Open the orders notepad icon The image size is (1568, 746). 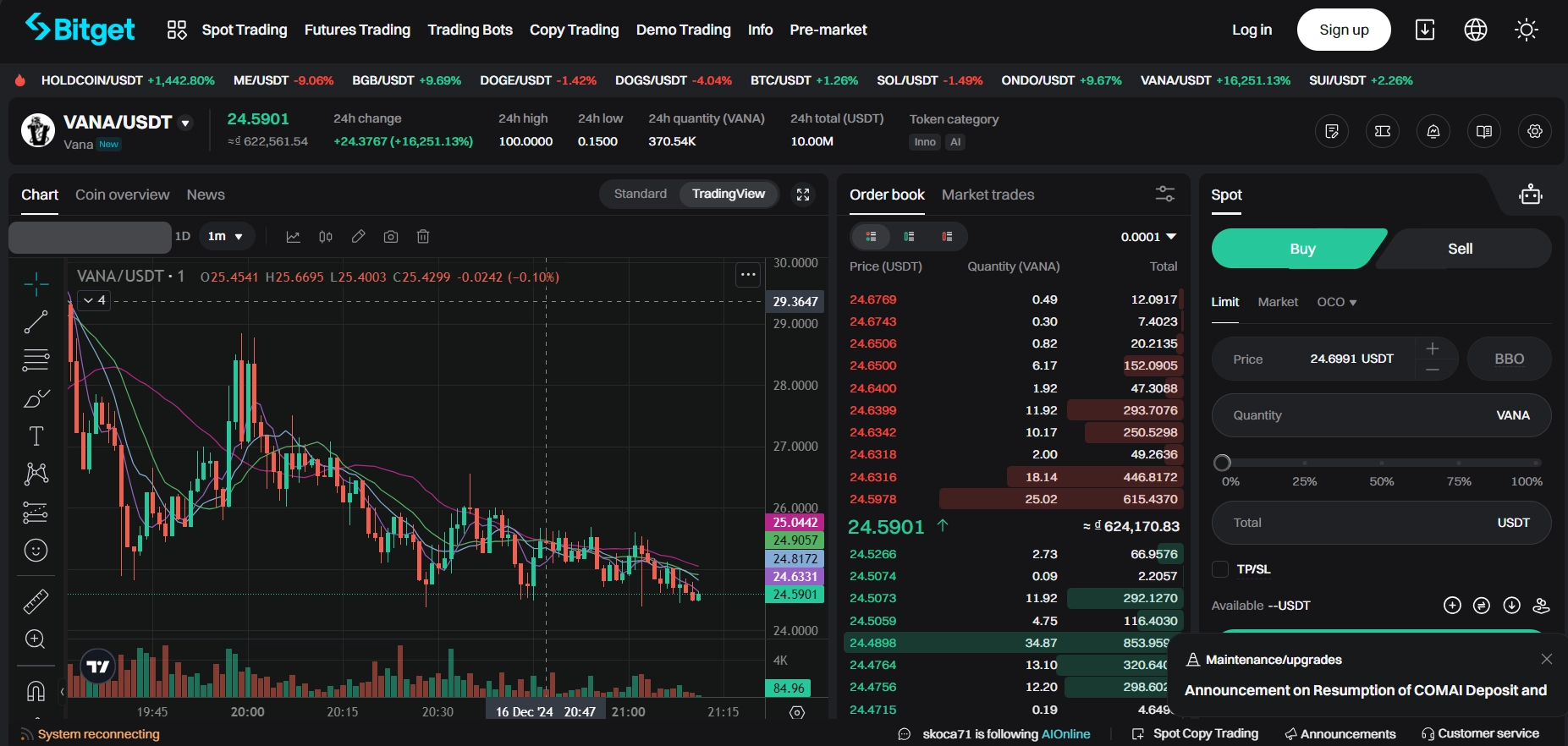click(1332, 131)
